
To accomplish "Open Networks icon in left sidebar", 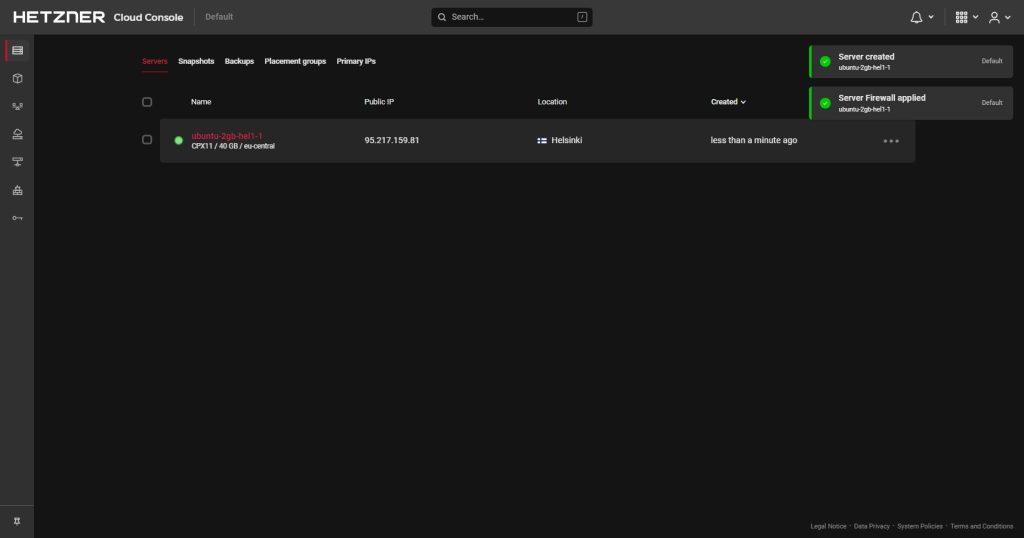I will pos(17,106).
